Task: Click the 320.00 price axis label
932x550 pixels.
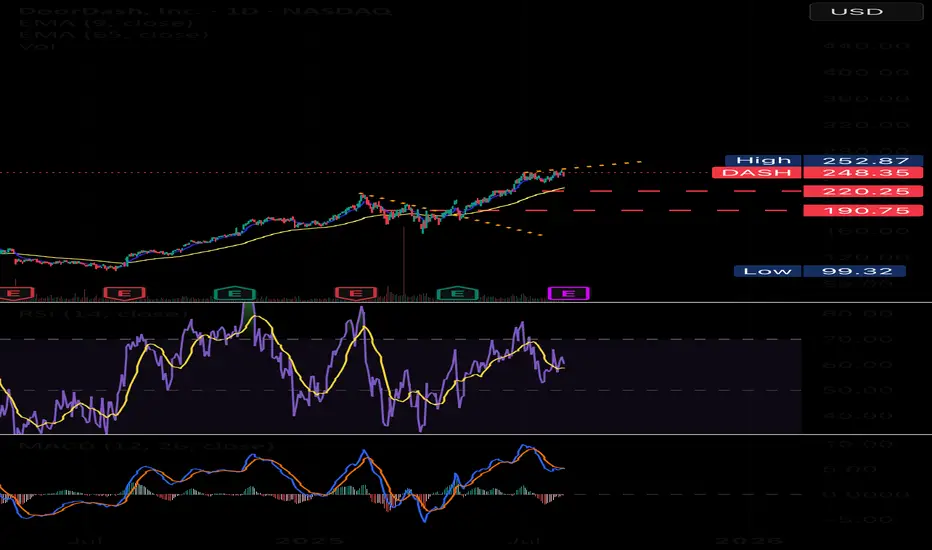Action: click(867, 125)
